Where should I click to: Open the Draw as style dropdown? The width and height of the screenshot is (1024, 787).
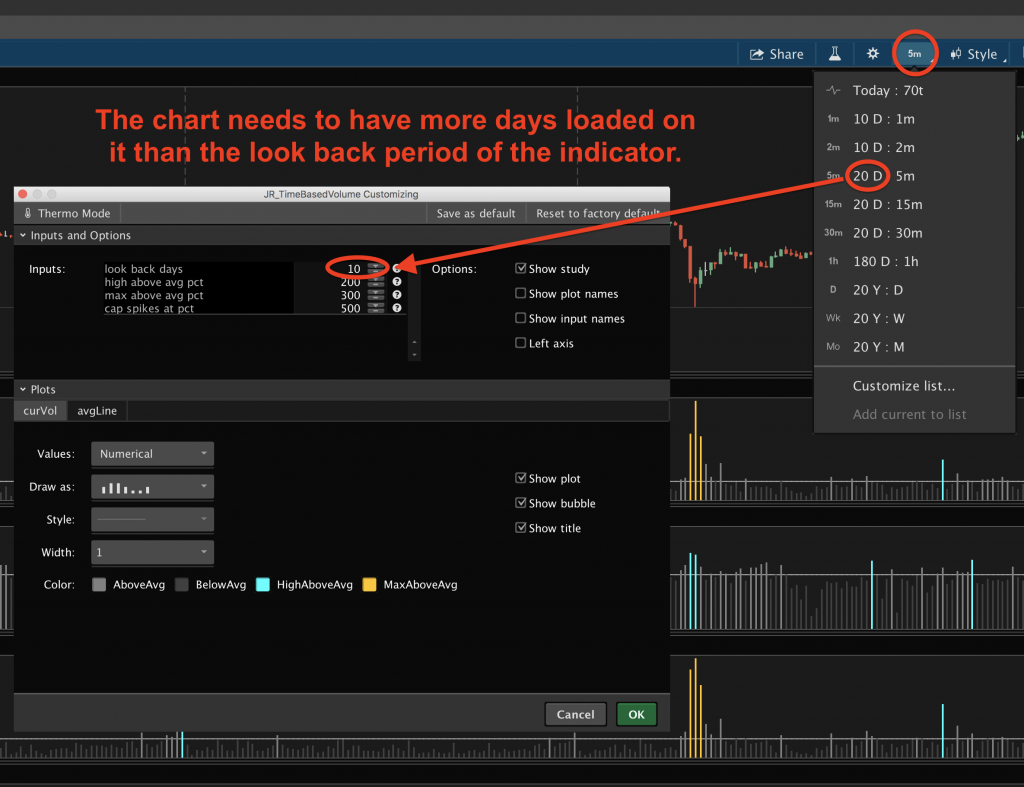coord(152,486)
